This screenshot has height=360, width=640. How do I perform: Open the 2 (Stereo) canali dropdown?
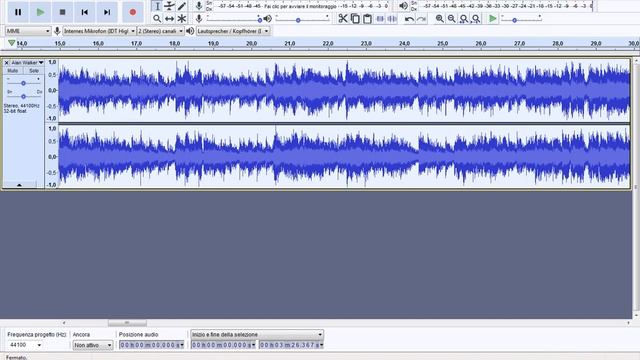point(160,31)
